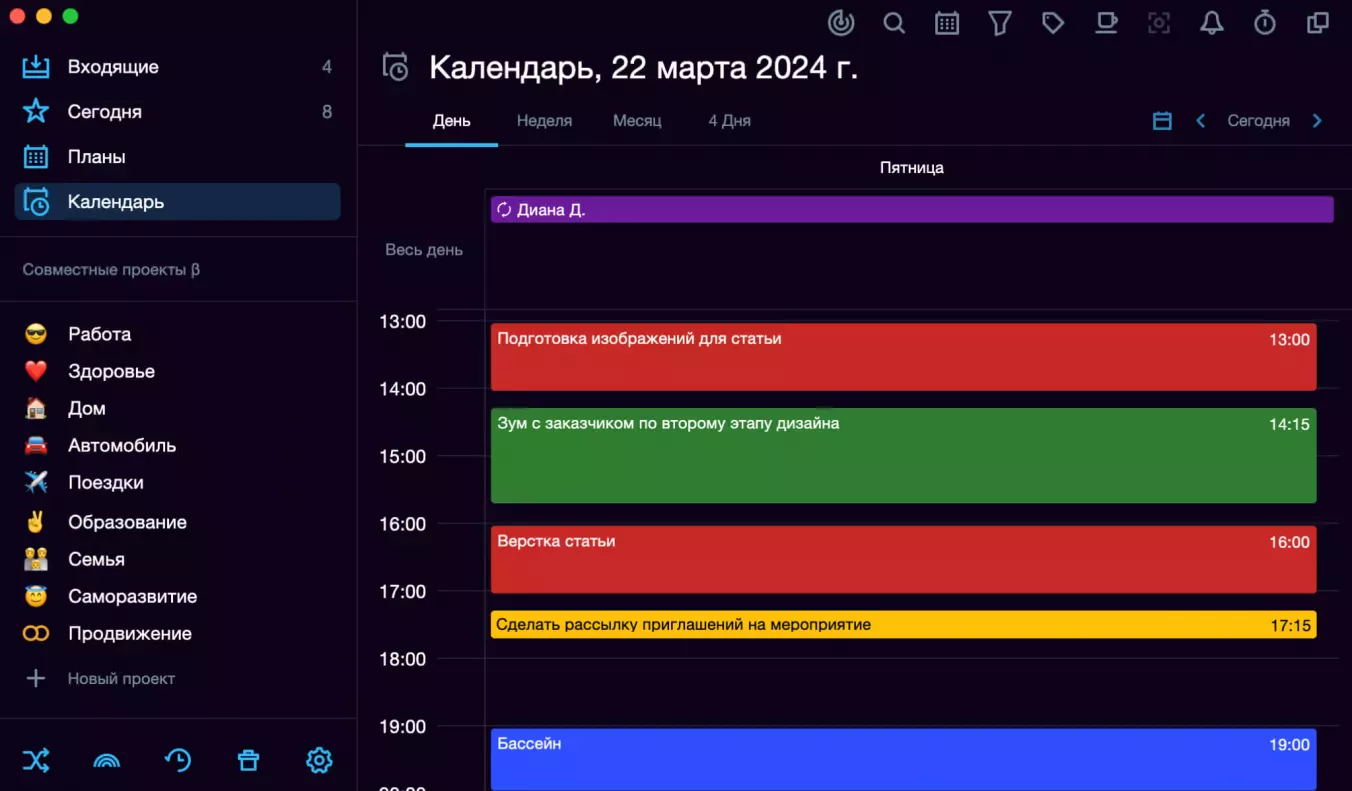Image resolution: width=1352 pixels, height=791 pixels.
Task: Click the calendar grid icon in top toolbar
Action: click(947, 22)
